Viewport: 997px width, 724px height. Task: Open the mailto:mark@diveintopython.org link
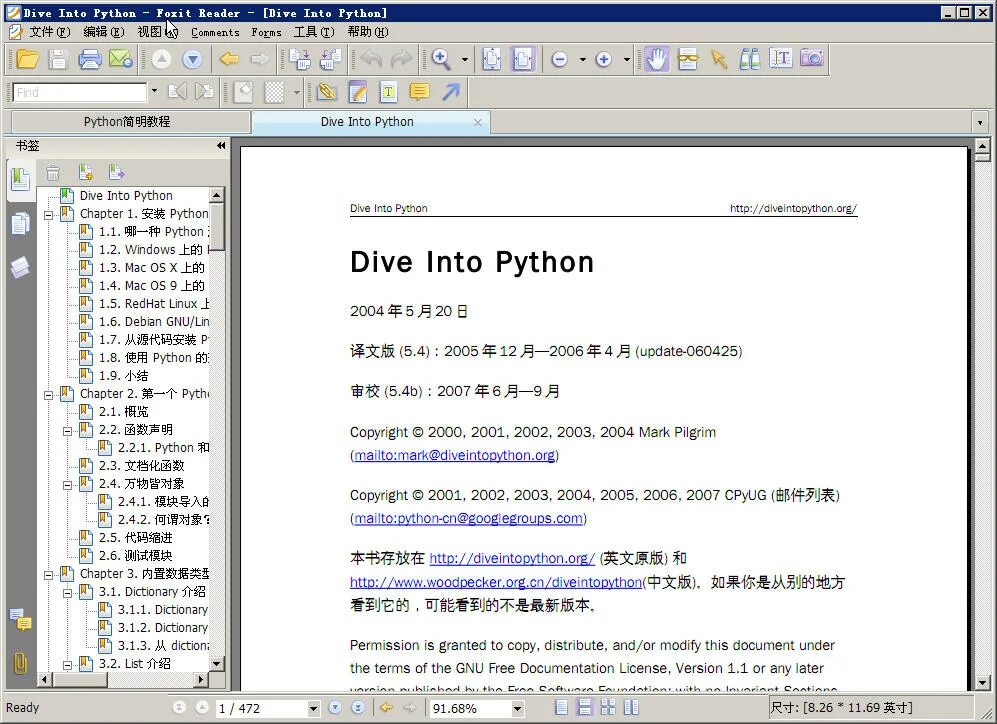(x=455, y=455)
